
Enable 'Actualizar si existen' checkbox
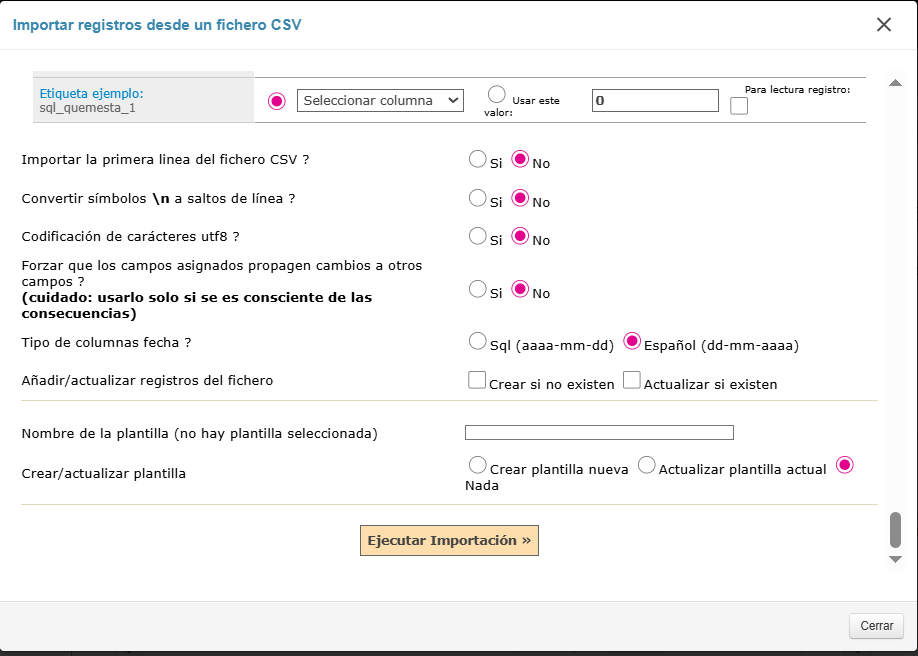[632, 380]
